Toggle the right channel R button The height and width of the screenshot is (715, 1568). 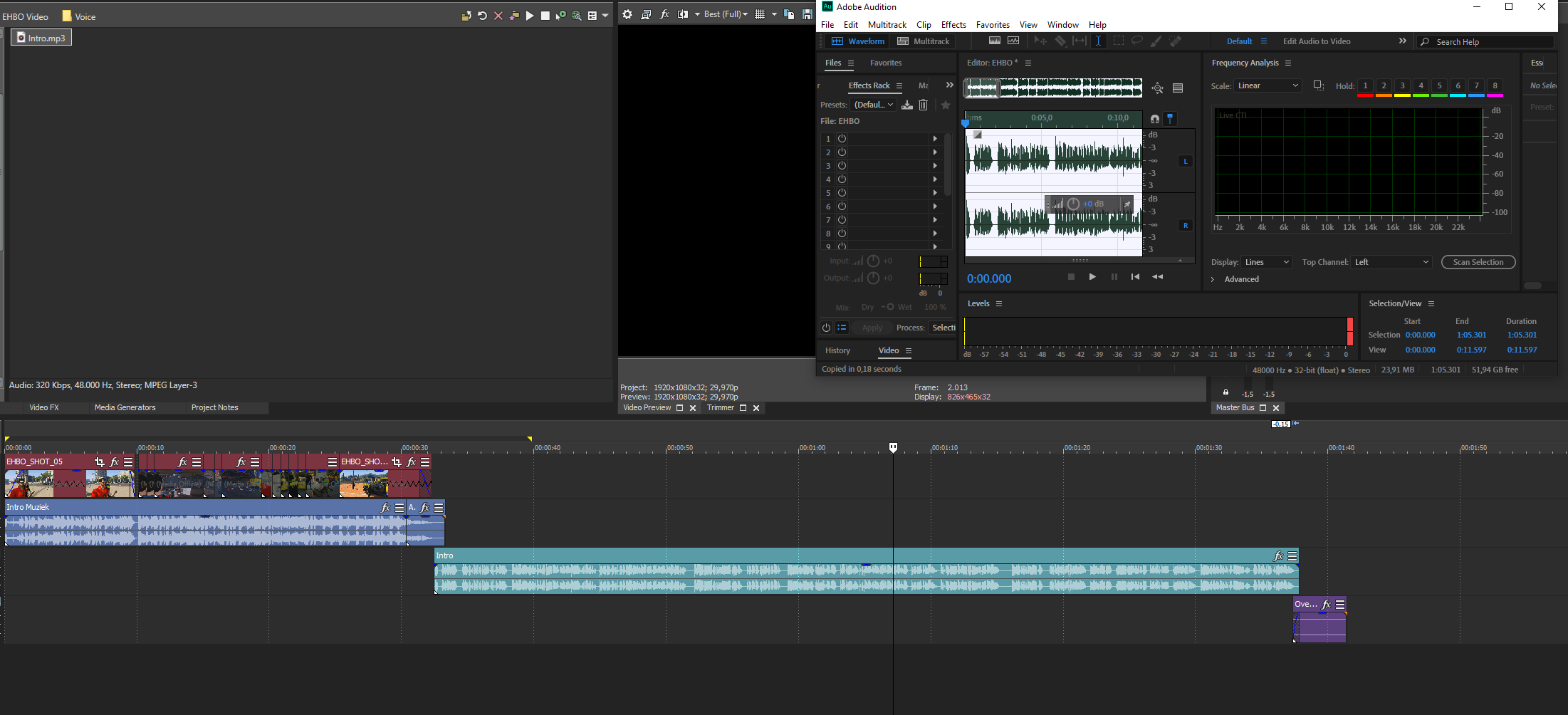1186,225
